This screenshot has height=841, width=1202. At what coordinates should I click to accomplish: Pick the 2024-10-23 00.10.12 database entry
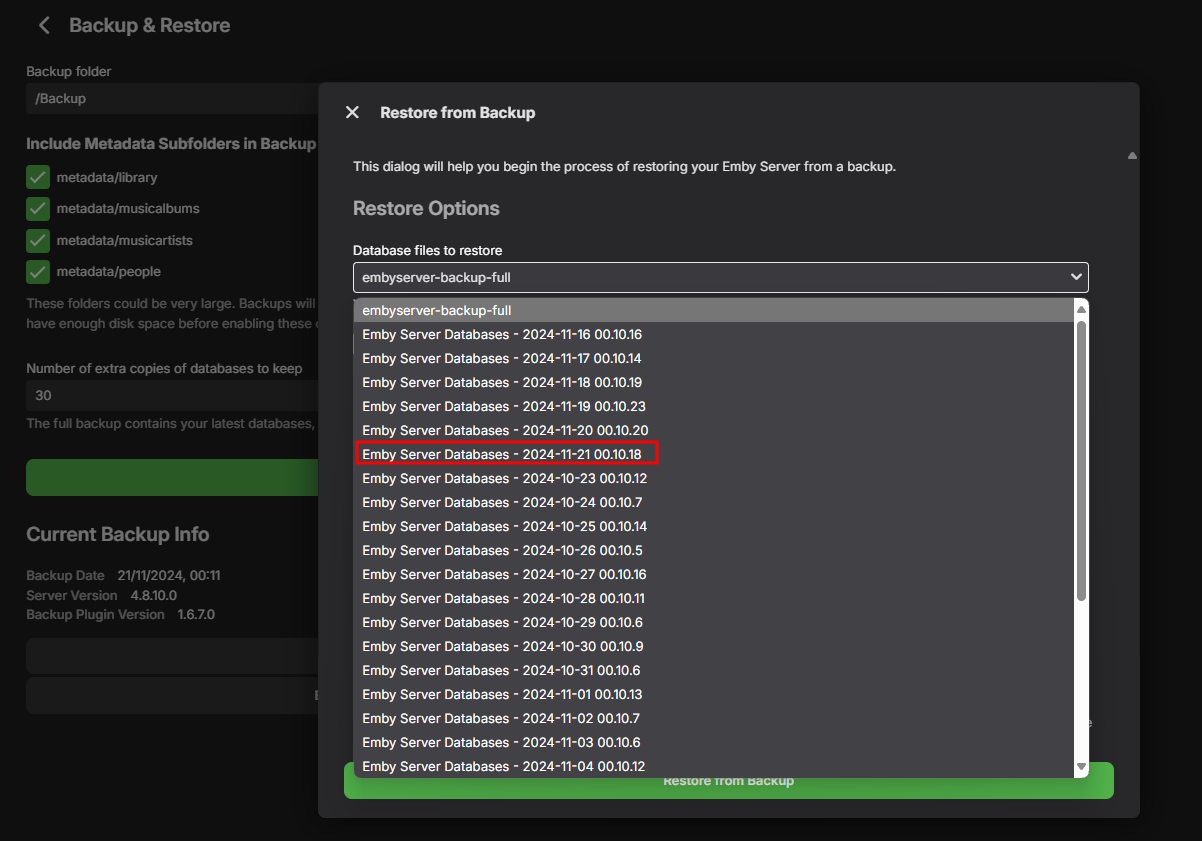point(504,479)
